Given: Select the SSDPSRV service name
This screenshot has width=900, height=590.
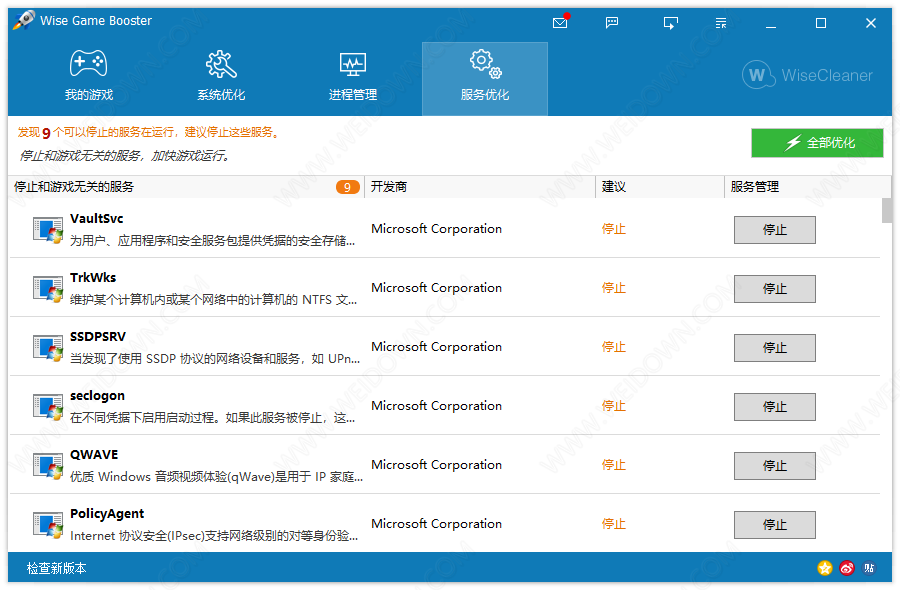Looking at the screenshot, I should 98,337.
